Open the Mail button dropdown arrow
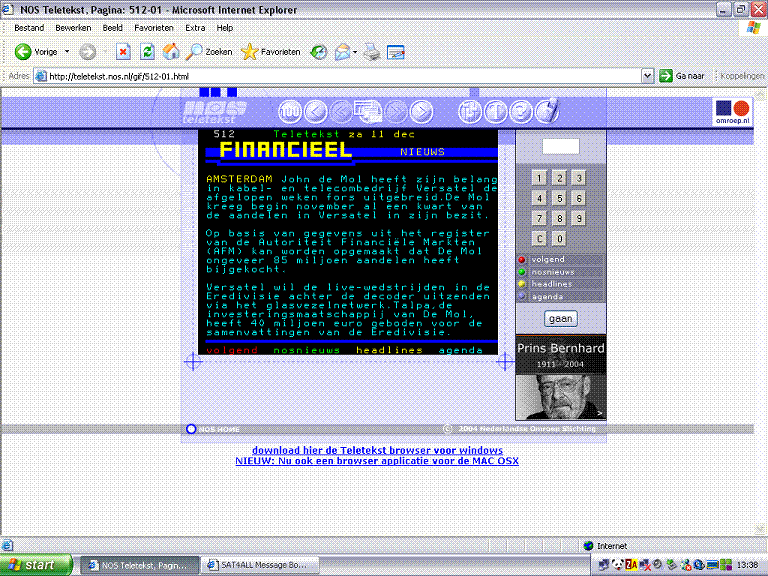Screen dimensions: 768x576 (x=355, y=52)
